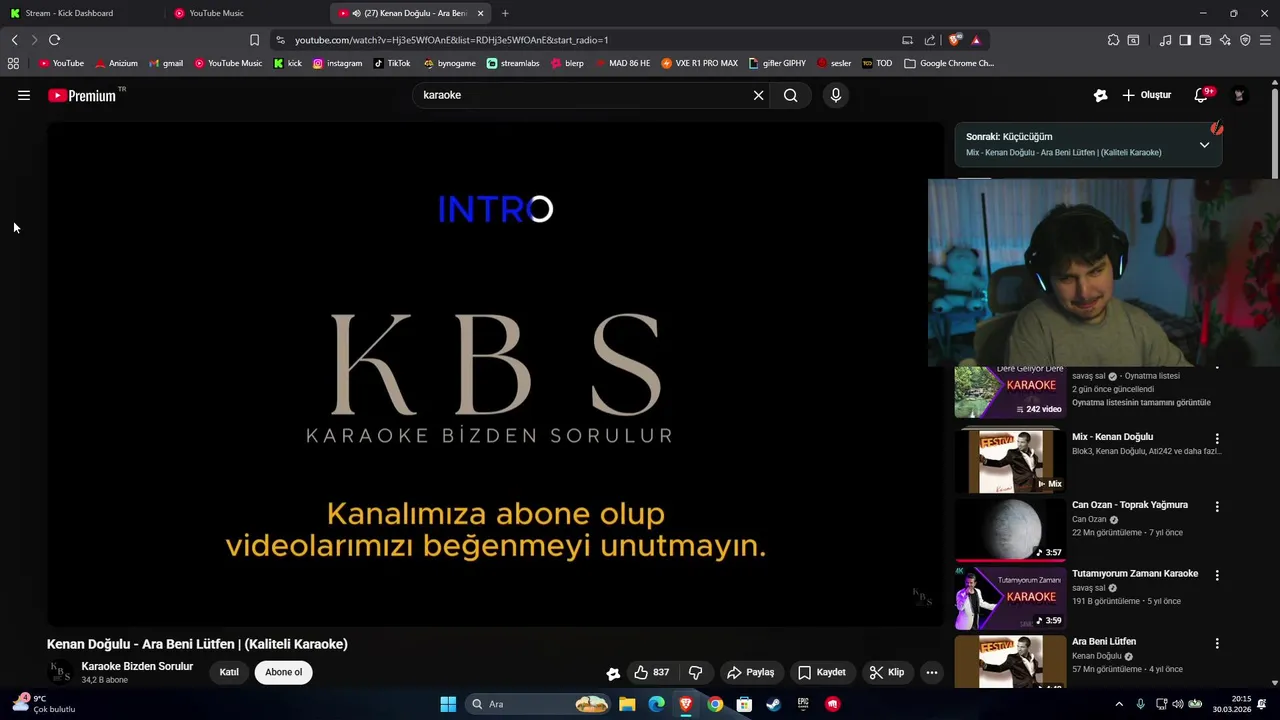
Task: Click the search magnifier button
Action: [791, 95]
